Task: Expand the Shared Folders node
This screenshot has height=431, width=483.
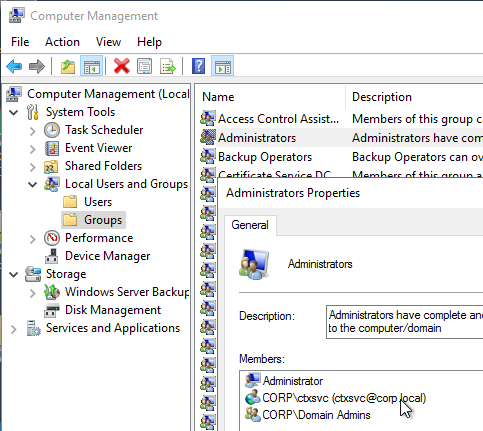Action: tap(33, 167)
